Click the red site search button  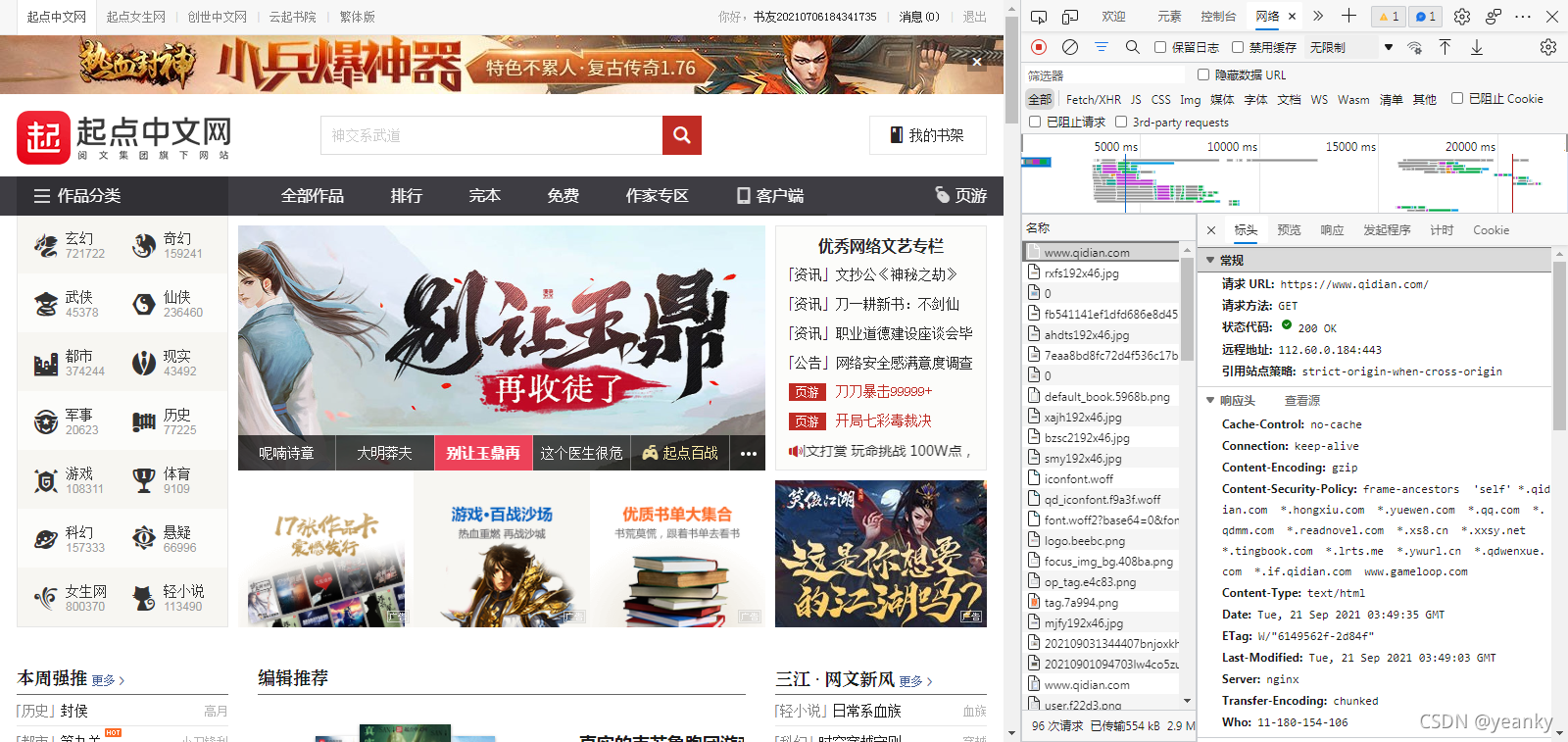(x=682, y=135)
